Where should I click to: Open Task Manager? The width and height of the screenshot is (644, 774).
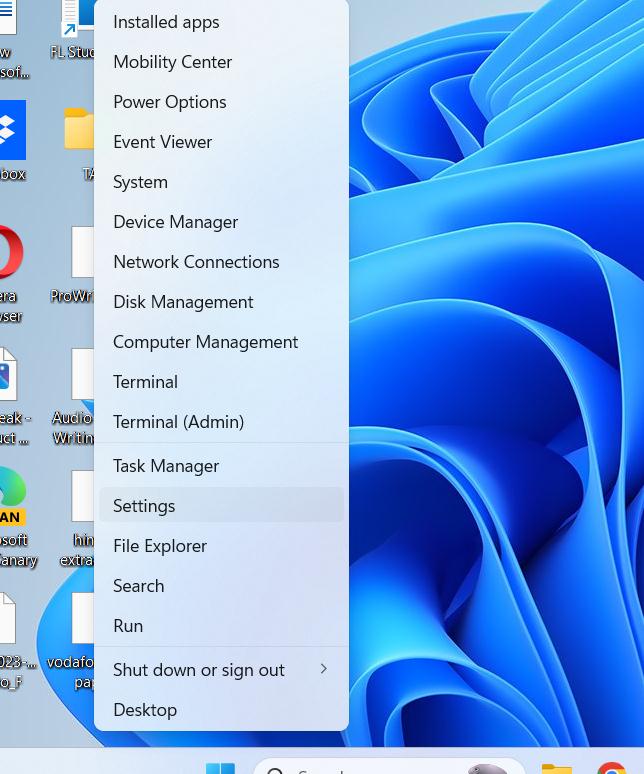coord(221,466)
